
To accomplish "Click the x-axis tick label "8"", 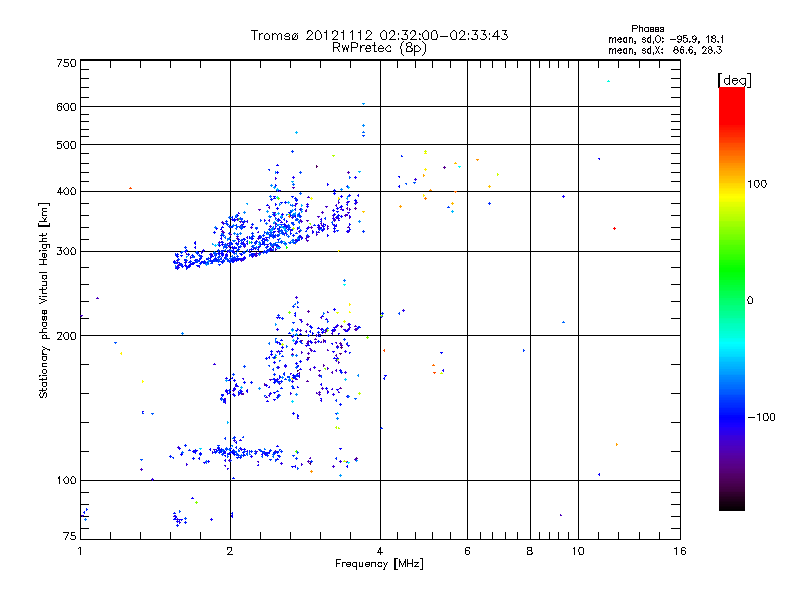I will [530, 551].
